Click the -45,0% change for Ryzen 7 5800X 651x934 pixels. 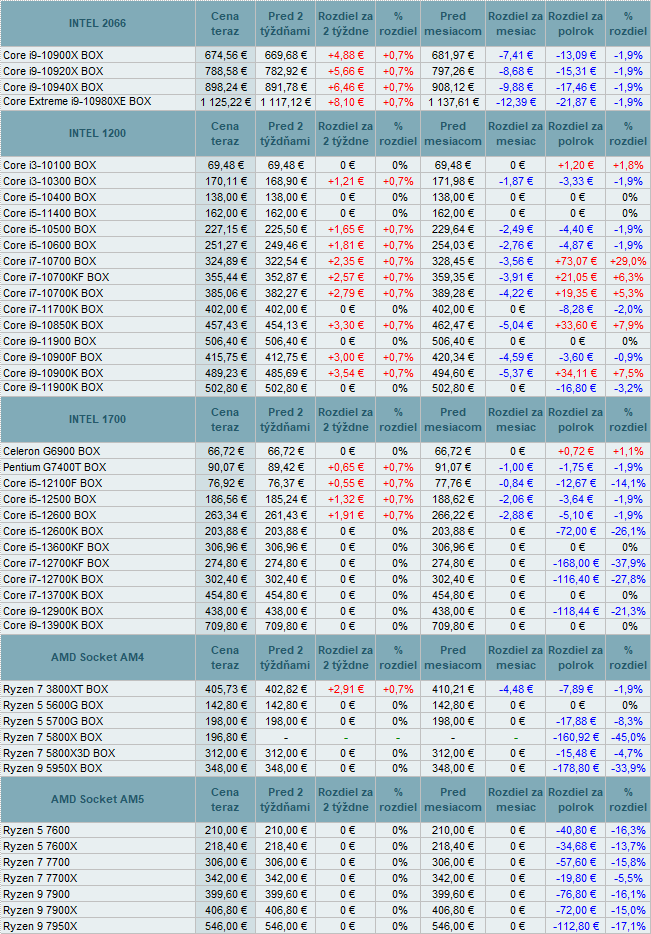(x=628, y=737)
